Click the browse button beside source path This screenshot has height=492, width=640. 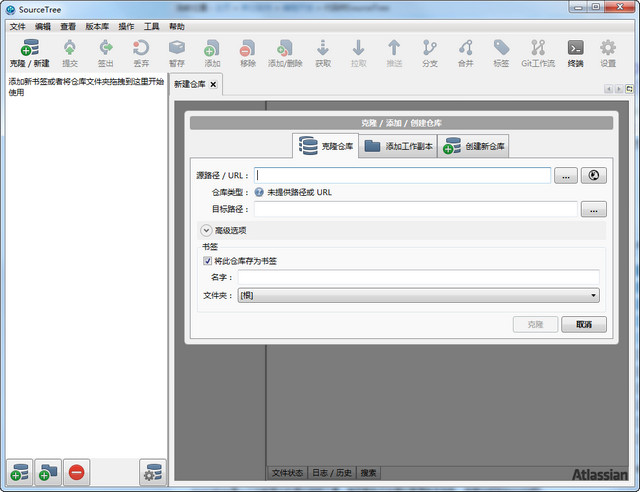click(x=565, y=175)
